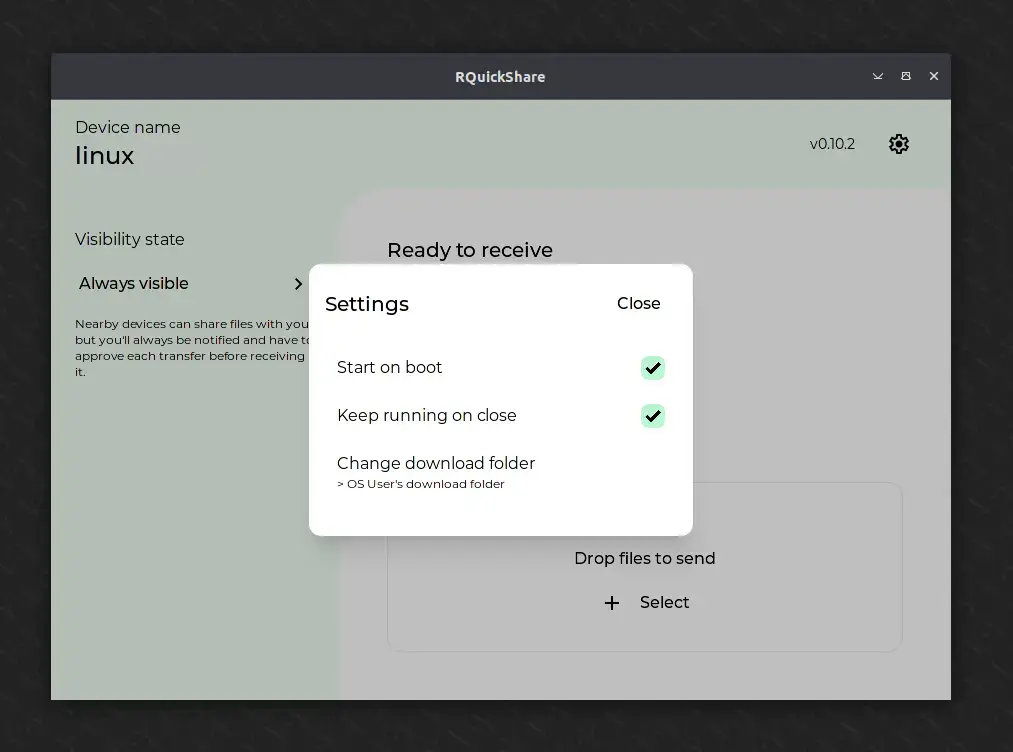Screen dimensions: 1013x752
Task: Click the Visibility state heading
Action: (x=130, y=239)
